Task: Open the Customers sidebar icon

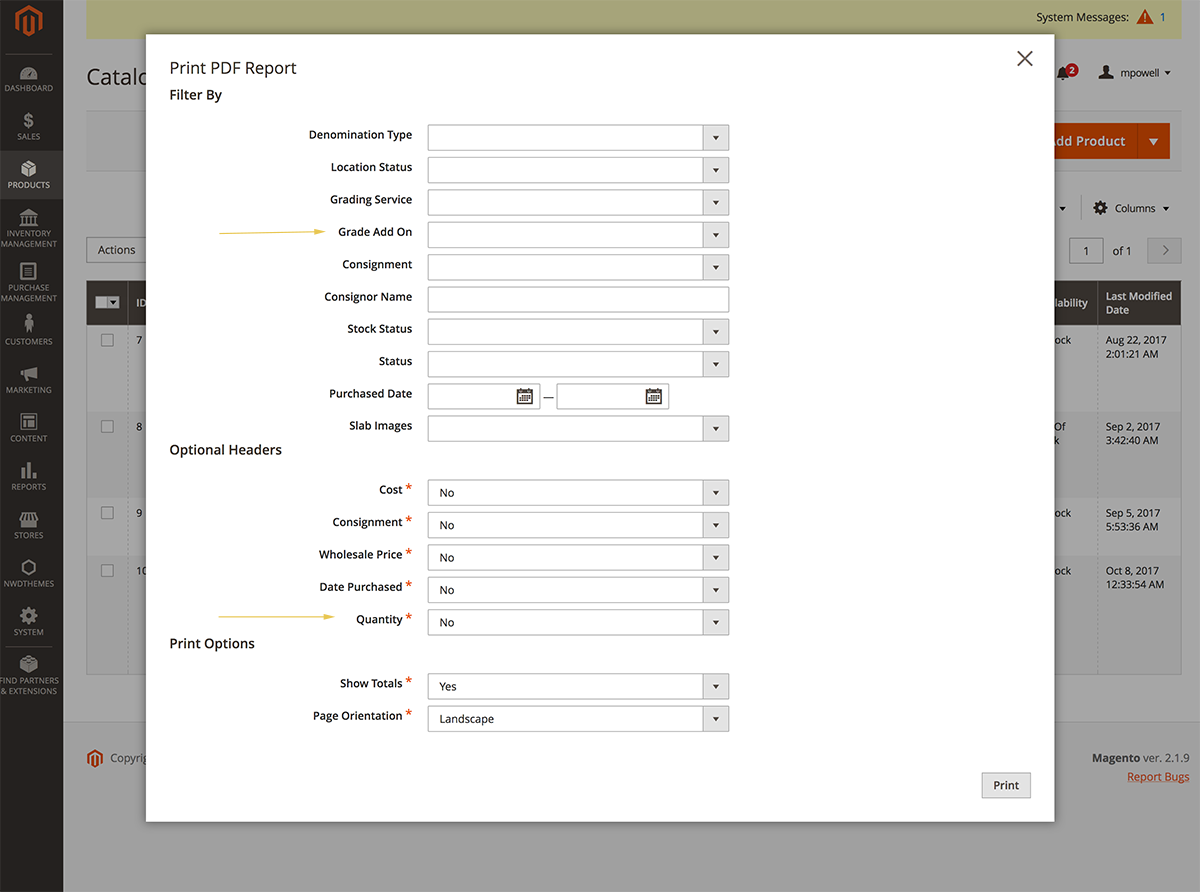Action: click(29, 331)
